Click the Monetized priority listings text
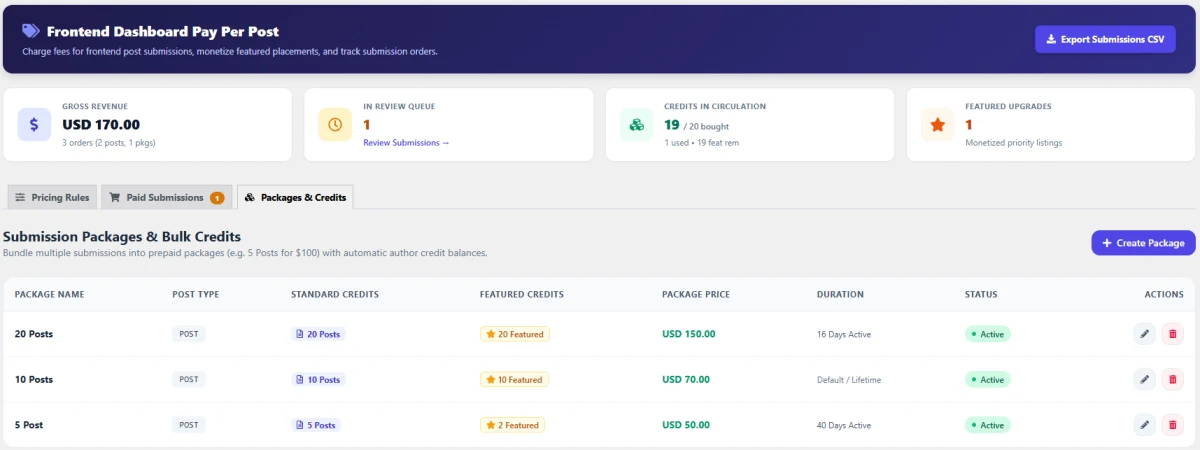The height and width of the screenshot is (450, 1200). click(1014, 143)
